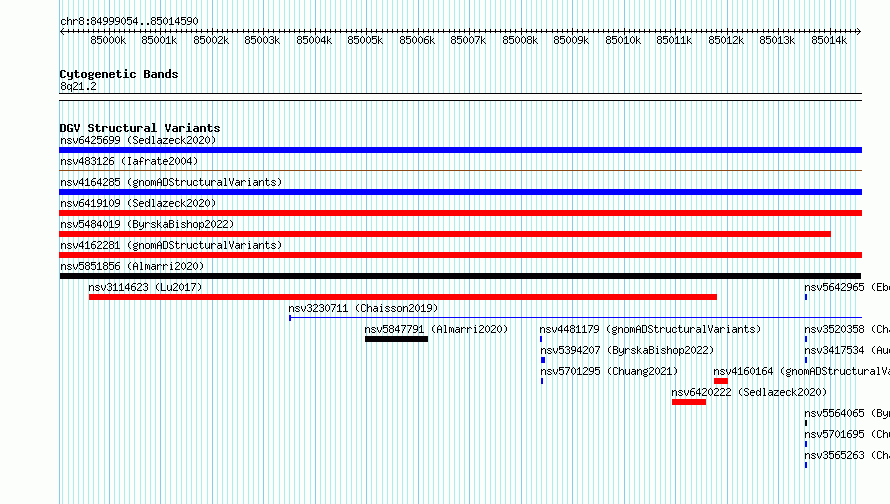Select the 8q21.2 band label
Viewport: 890px width, 504px height.
tap(78, 86)
